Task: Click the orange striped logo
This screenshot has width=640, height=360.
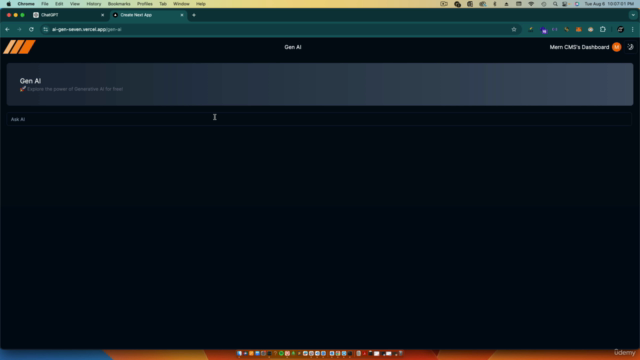Action: 19,47
